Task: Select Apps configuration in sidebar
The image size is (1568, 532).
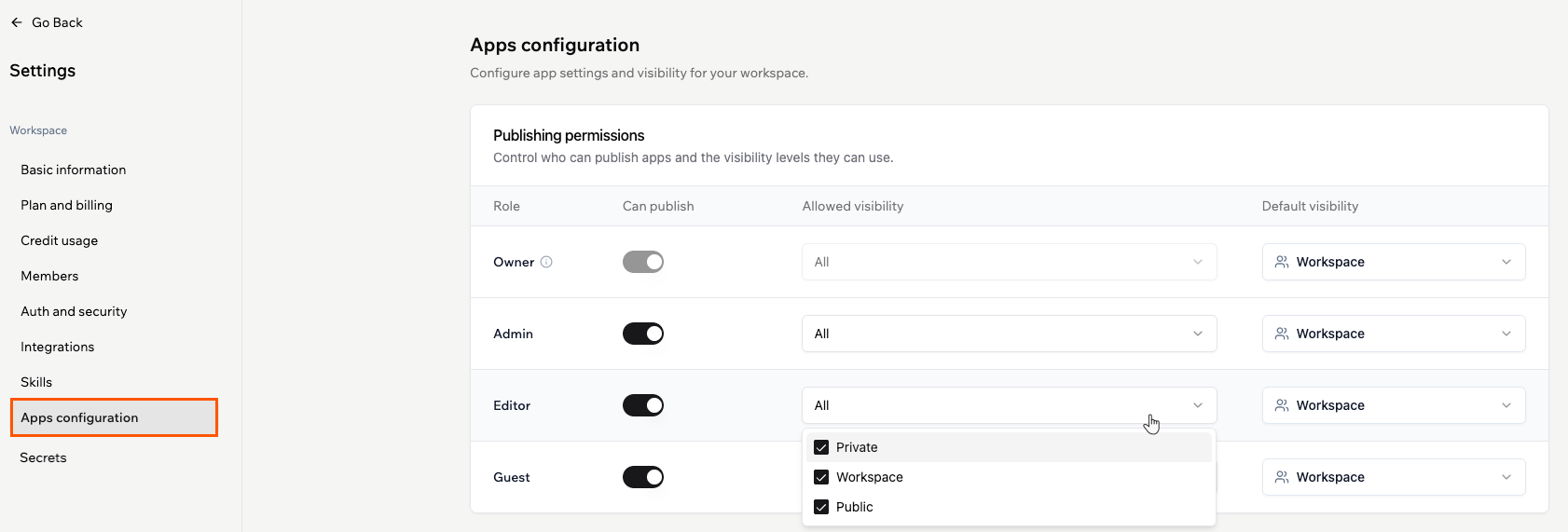Action: (x=114, y=417)
